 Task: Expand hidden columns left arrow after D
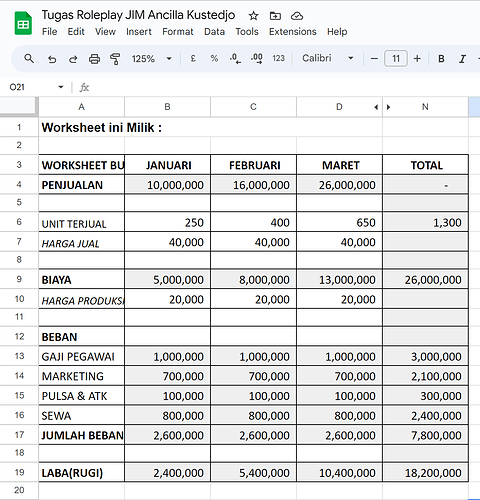pos(376,107)
